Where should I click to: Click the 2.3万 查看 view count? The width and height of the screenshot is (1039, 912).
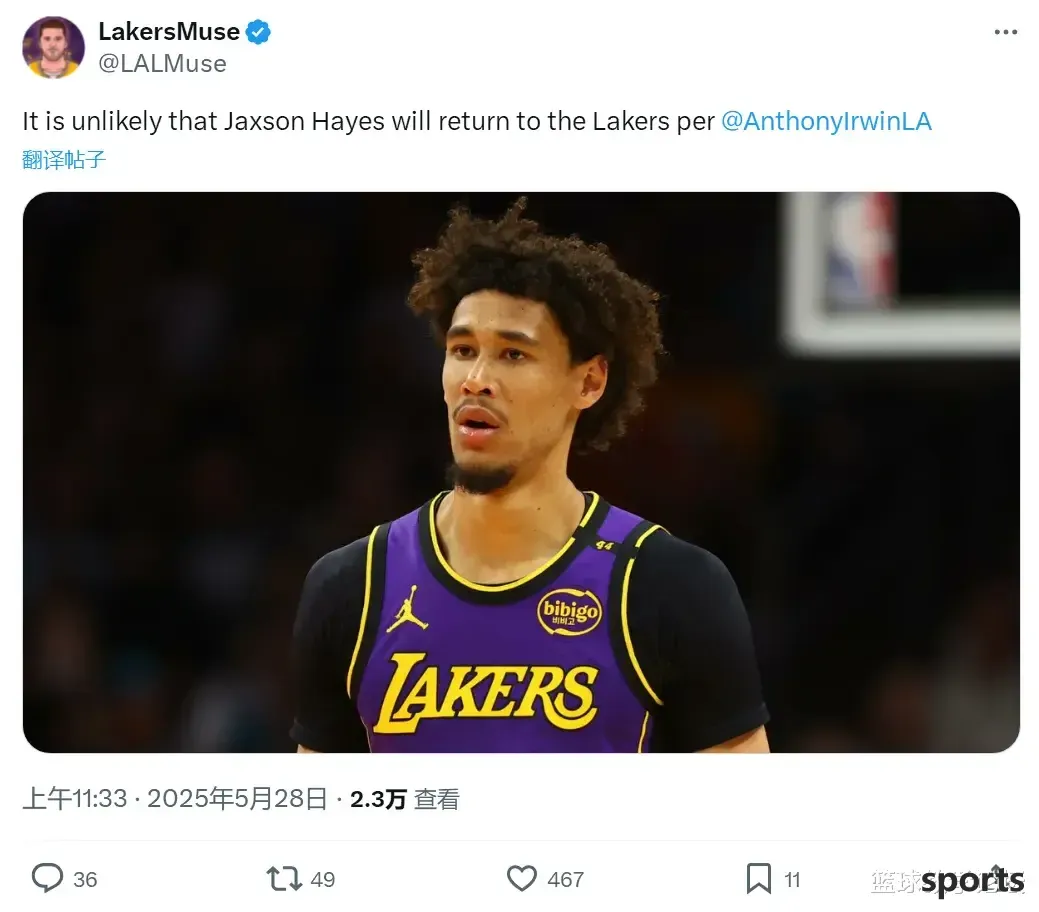404,799
